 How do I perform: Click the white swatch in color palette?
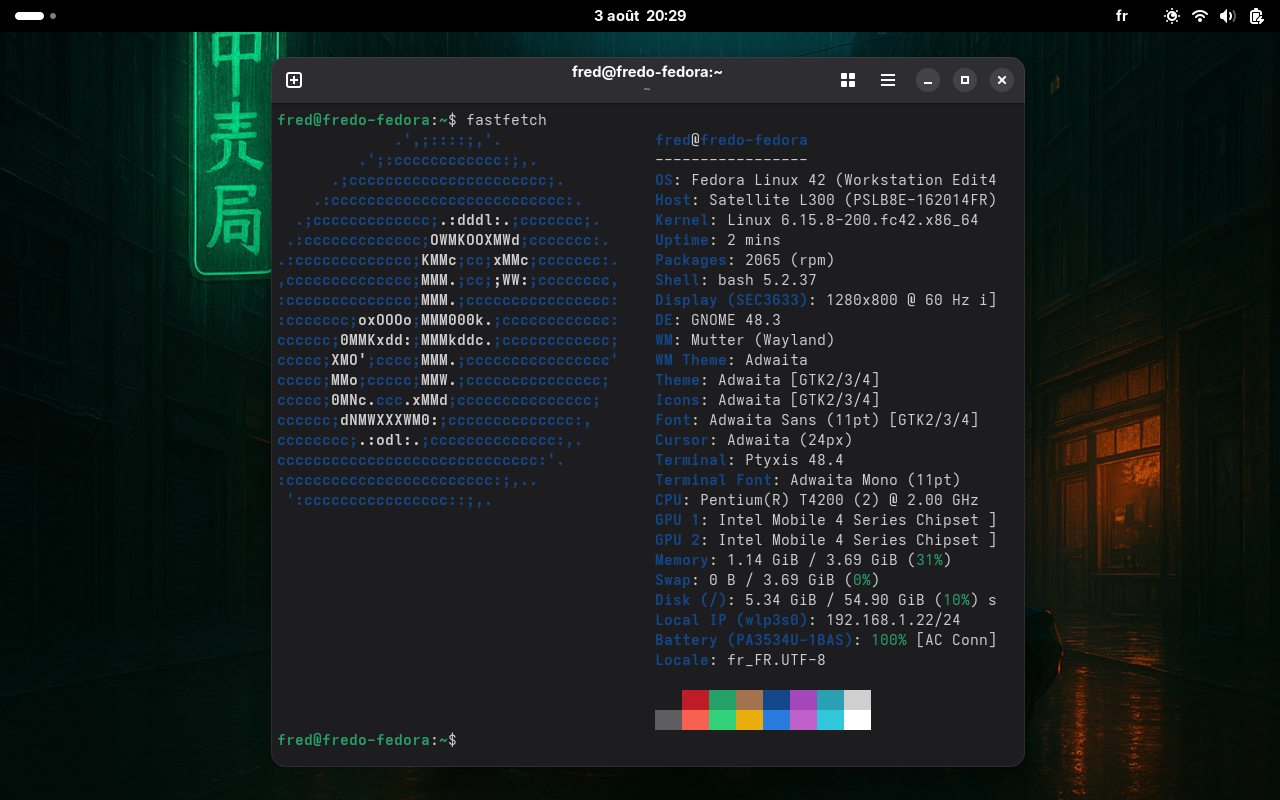(857, 720)
